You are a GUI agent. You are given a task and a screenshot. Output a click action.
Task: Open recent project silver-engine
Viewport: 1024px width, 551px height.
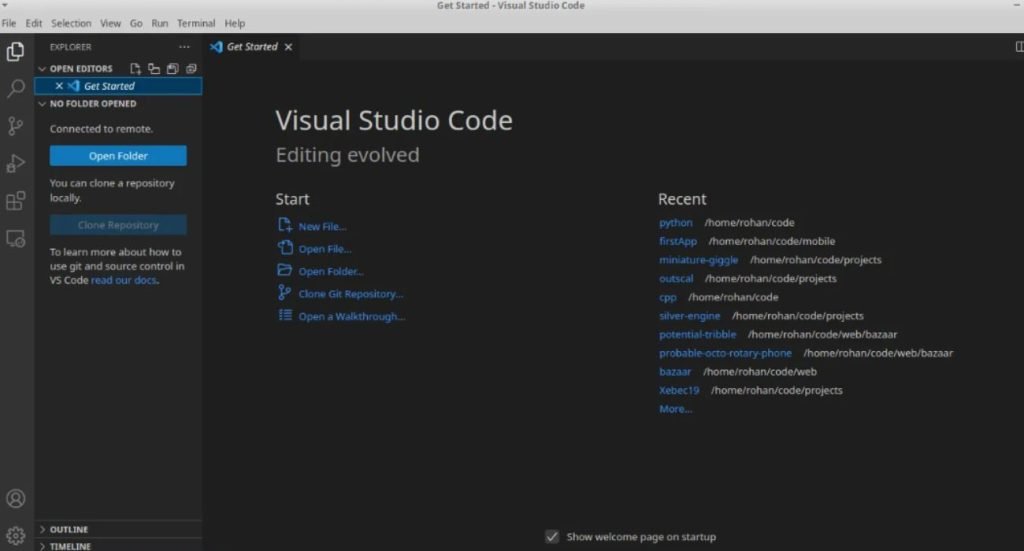click(690, 315)
